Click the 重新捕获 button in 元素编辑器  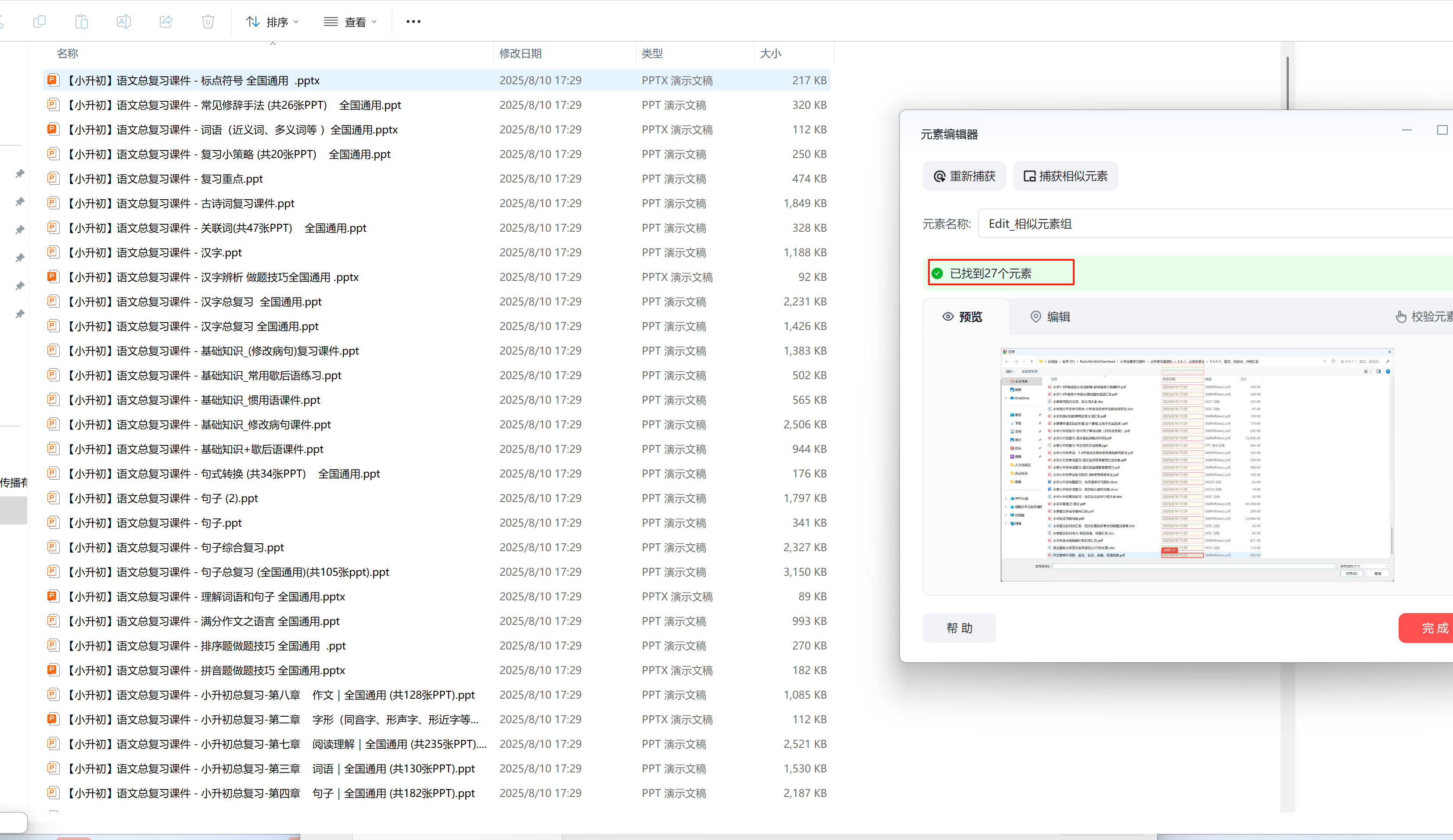coord(964,176)
